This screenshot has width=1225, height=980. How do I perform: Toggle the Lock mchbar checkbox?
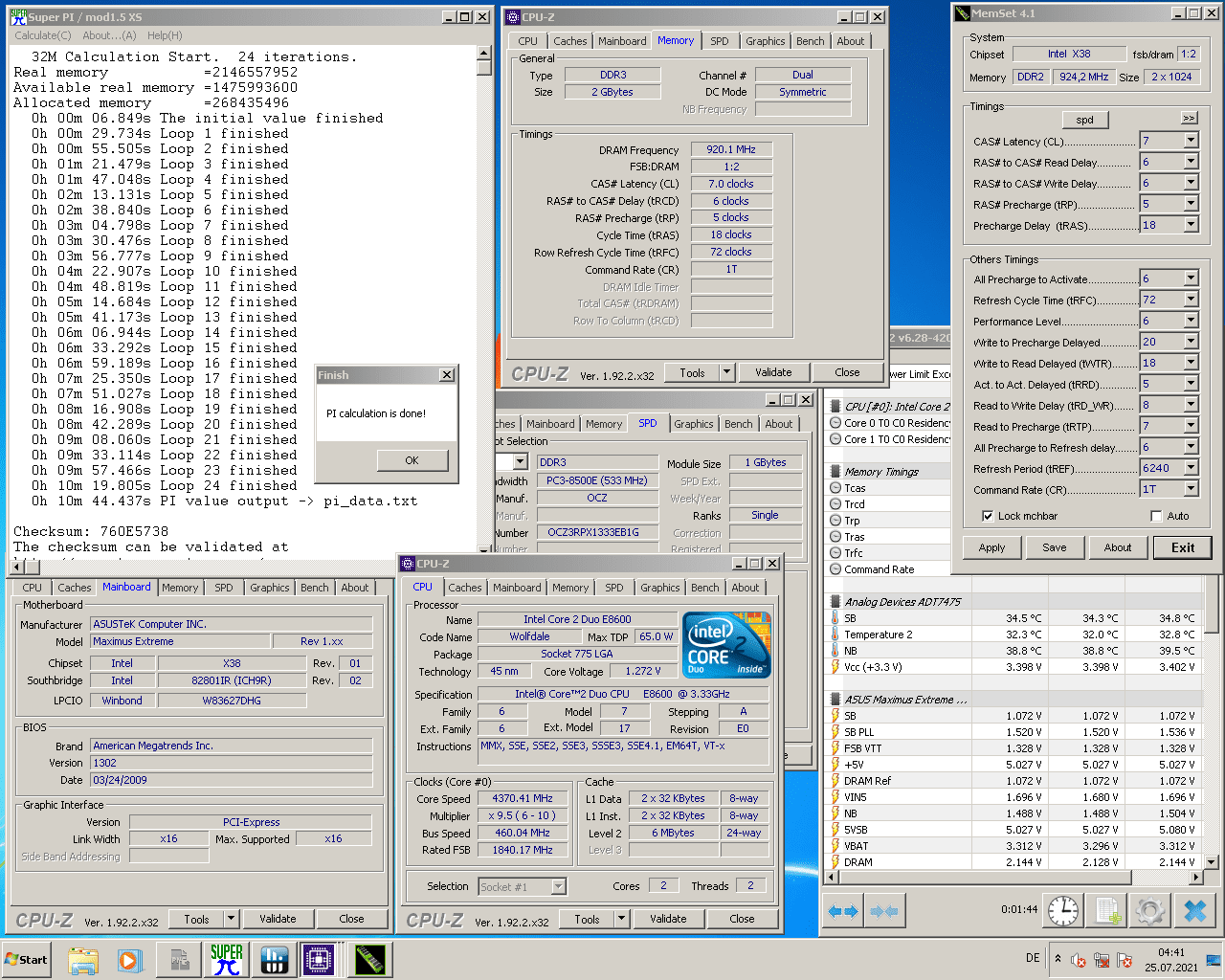click(988, 516)
